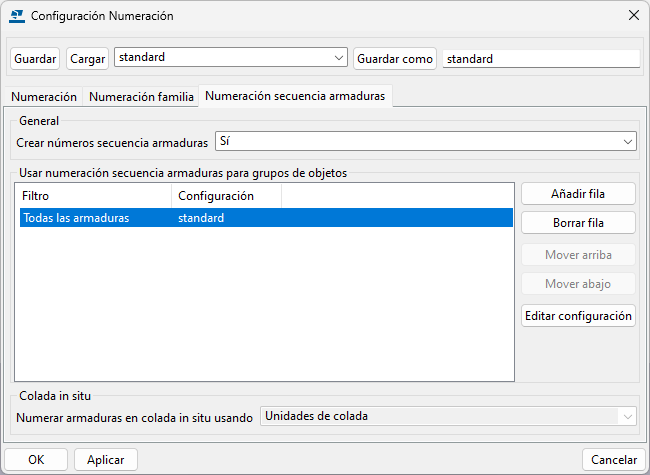Click the OK button
Screen dimensions: 650x475
coord(36,460)
